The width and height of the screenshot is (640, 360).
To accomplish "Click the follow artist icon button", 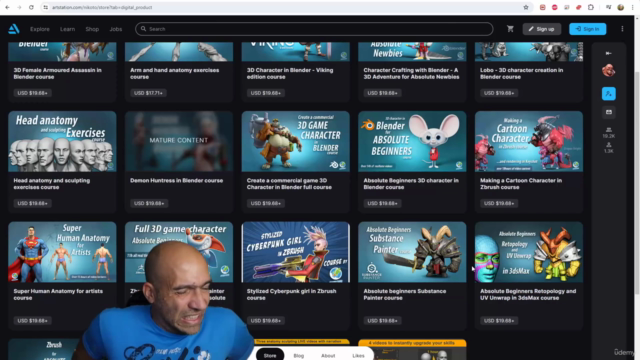I will pyautogui.click(x=609, y=94).
